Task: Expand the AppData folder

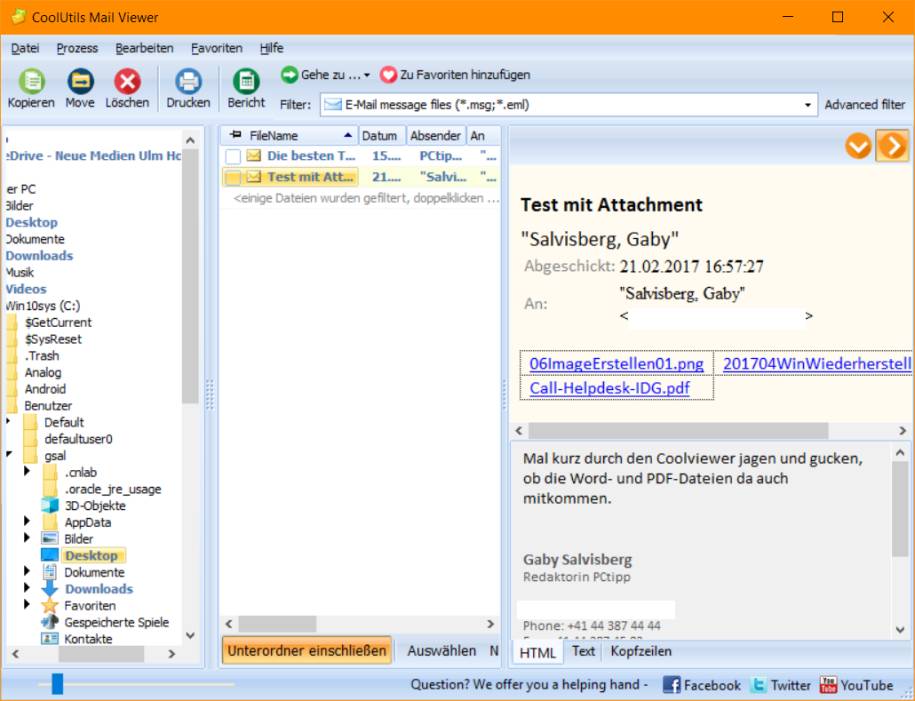Action: tap(27, 522)
